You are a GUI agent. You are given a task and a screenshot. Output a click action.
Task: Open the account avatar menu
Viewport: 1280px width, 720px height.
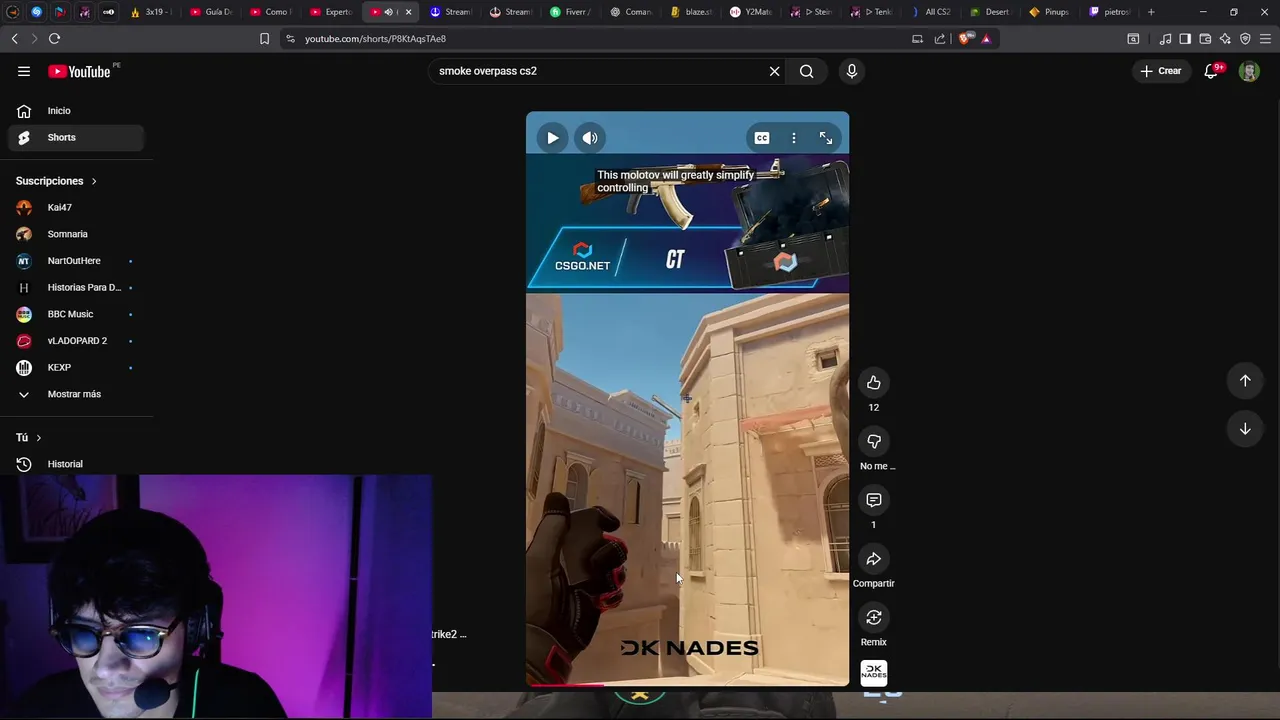pos(1249,71)
